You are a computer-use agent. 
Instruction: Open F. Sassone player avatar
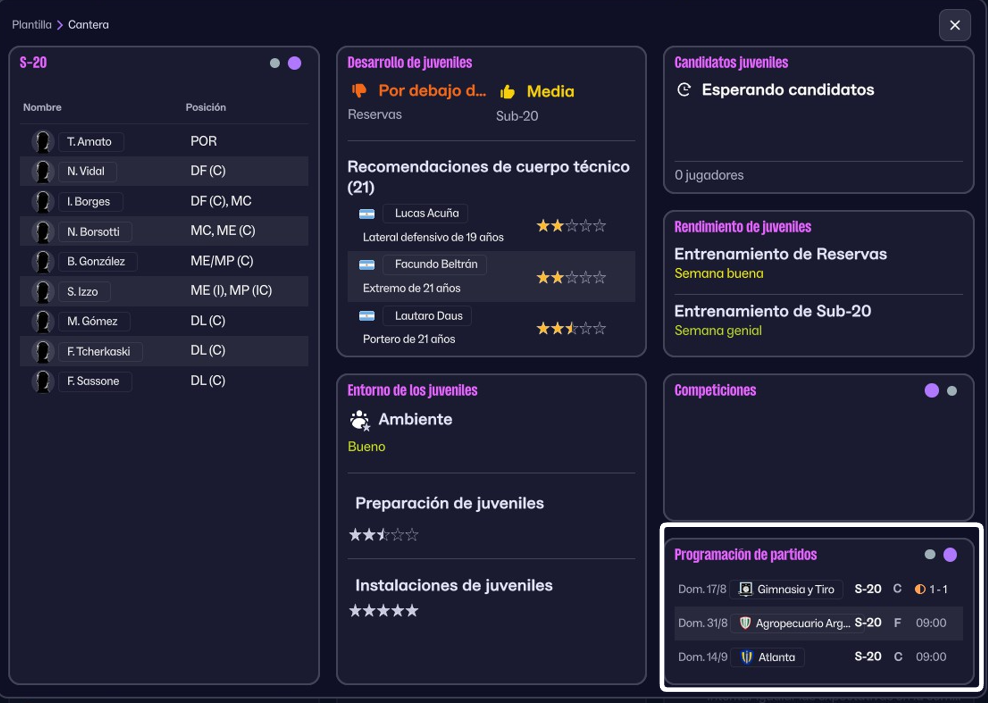[x=43, y=381]
